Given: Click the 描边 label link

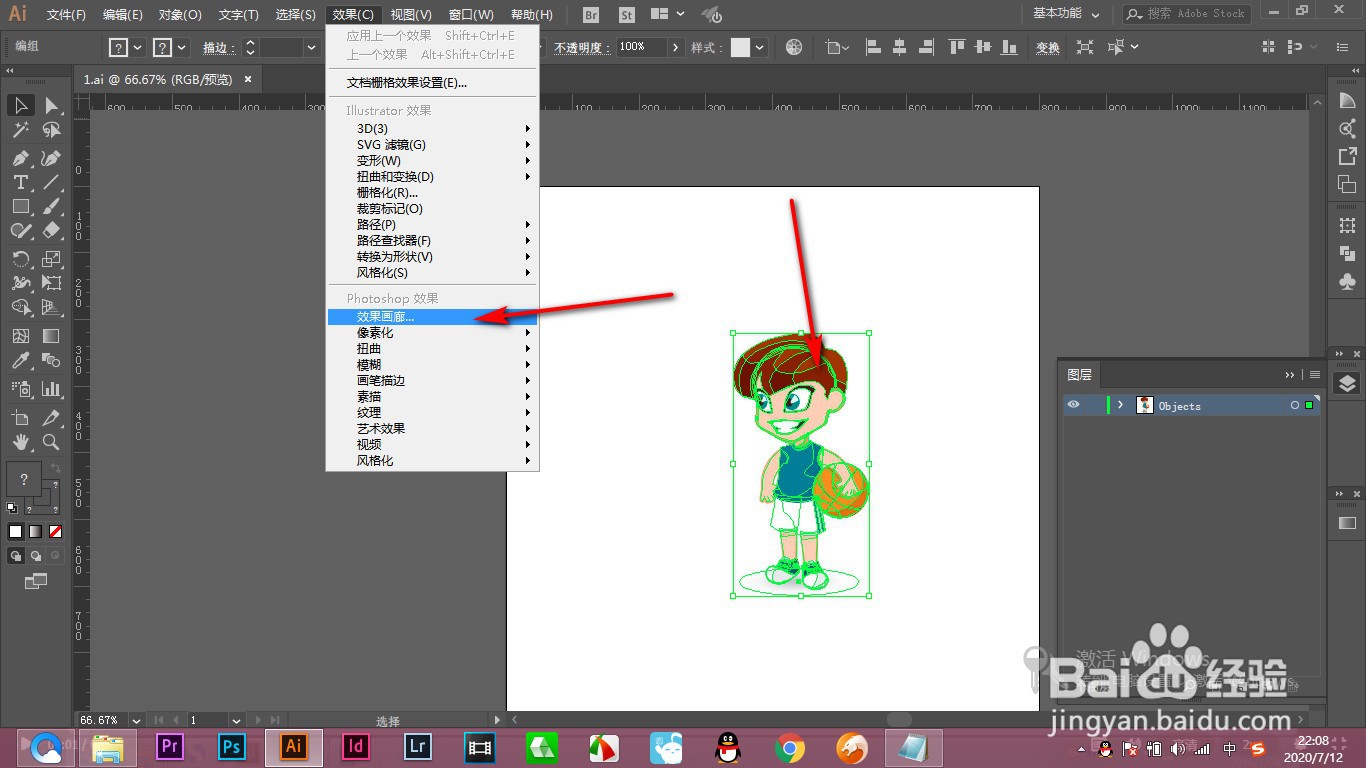Looking at the screenshot, I should coord(216,47).
